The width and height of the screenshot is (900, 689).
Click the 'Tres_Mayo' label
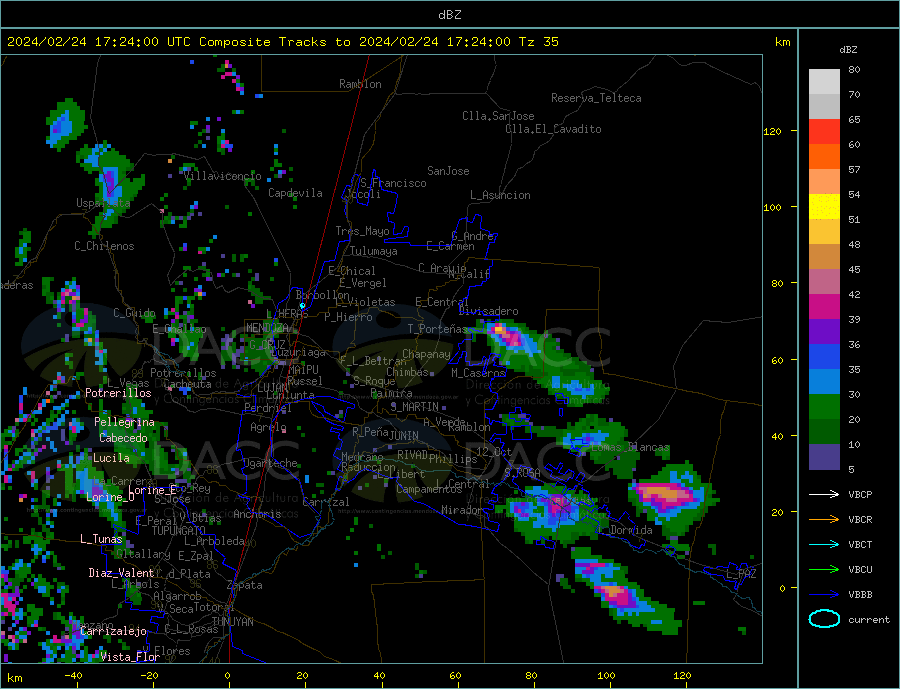pos(363,231)
